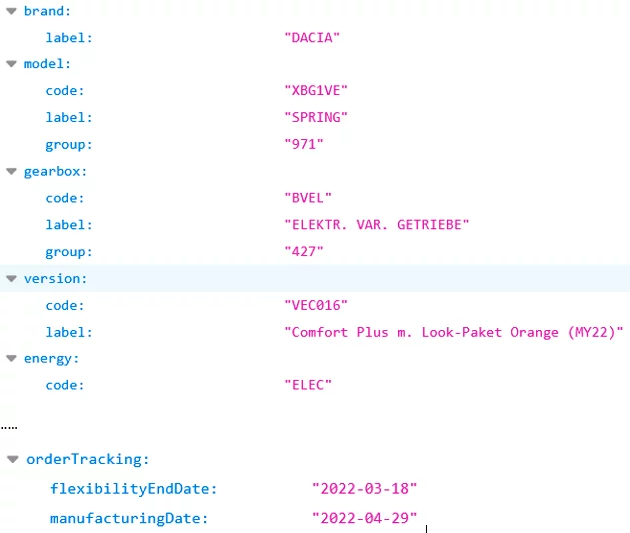Click the "427" group value
Image resolution: width=630 pixels, height=533 pixels.
304,251
